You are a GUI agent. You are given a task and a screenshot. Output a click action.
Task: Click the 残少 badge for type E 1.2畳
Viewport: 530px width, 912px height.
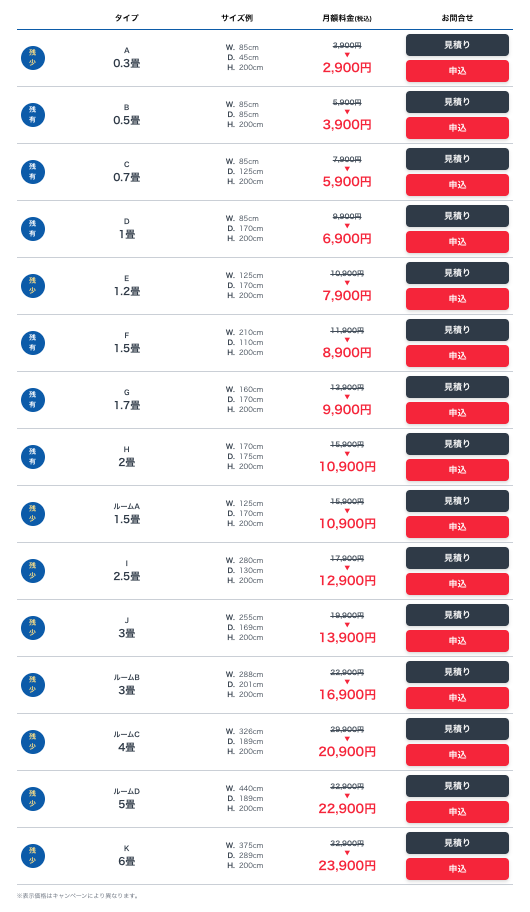33,286
